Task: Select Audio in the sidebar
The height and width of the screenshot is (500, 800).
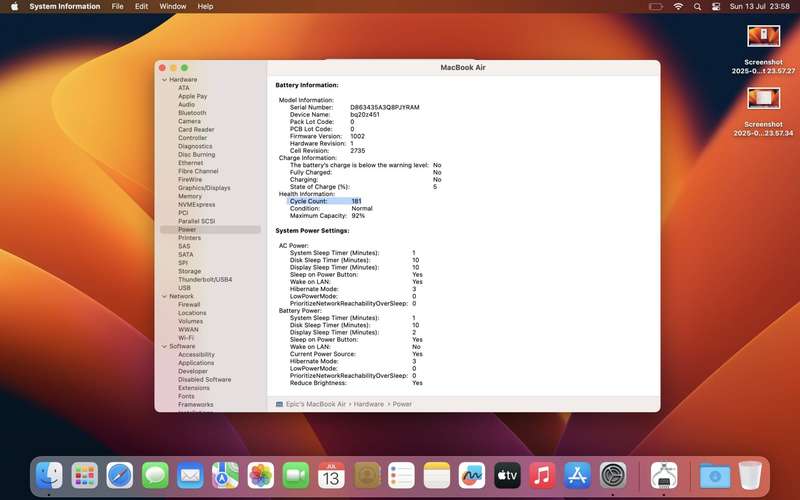Action: 186,104
